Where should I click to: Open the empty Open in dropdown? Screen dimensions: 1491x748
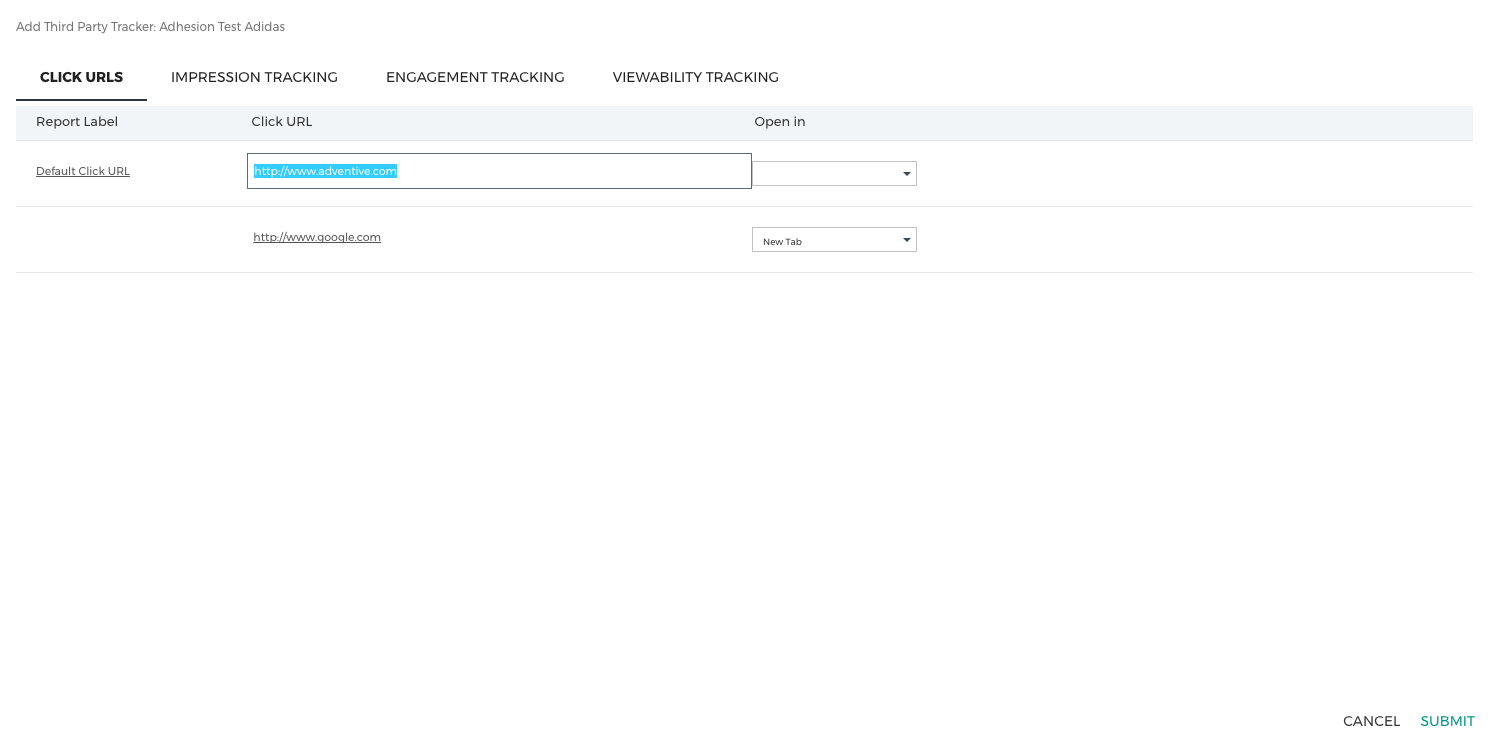834,173
